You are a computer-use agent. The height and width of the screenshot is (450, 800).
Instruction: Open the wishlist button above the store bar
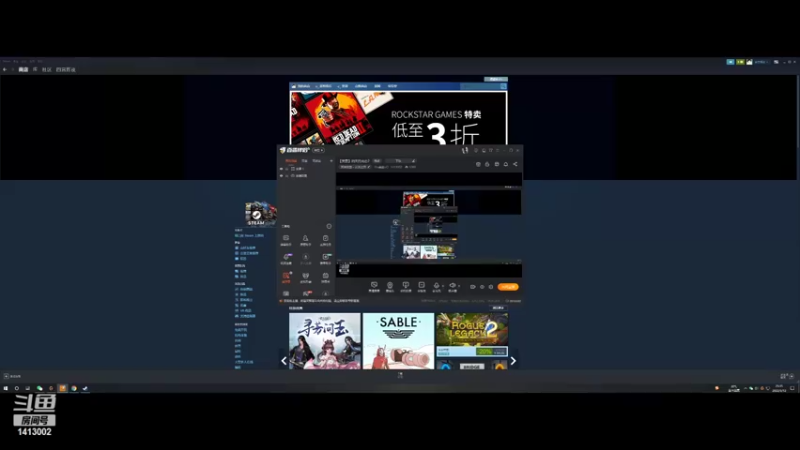(x=495, y=79)
